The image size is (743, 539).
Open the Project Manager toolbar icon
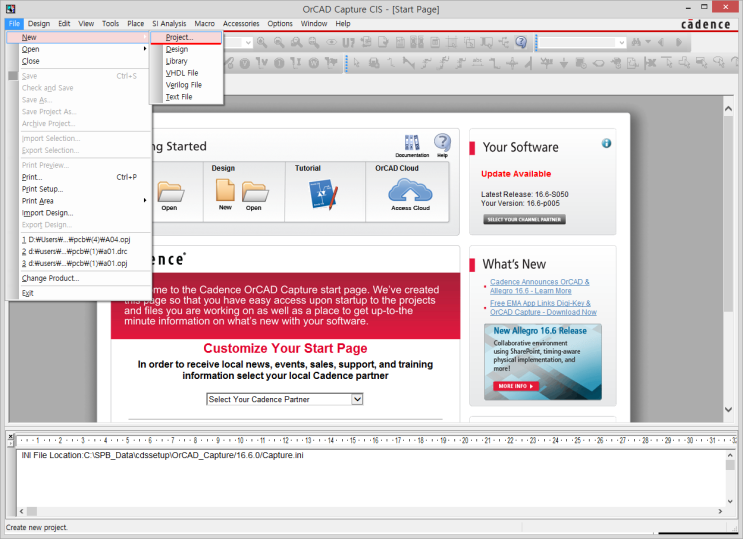tap(504, 43)
